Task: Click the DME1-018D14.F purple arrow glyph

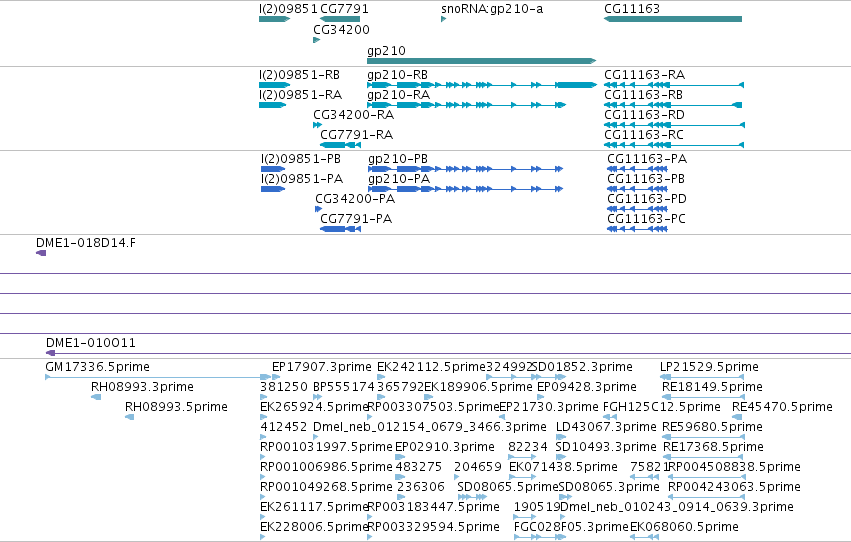Action: (x=41, y=253)
